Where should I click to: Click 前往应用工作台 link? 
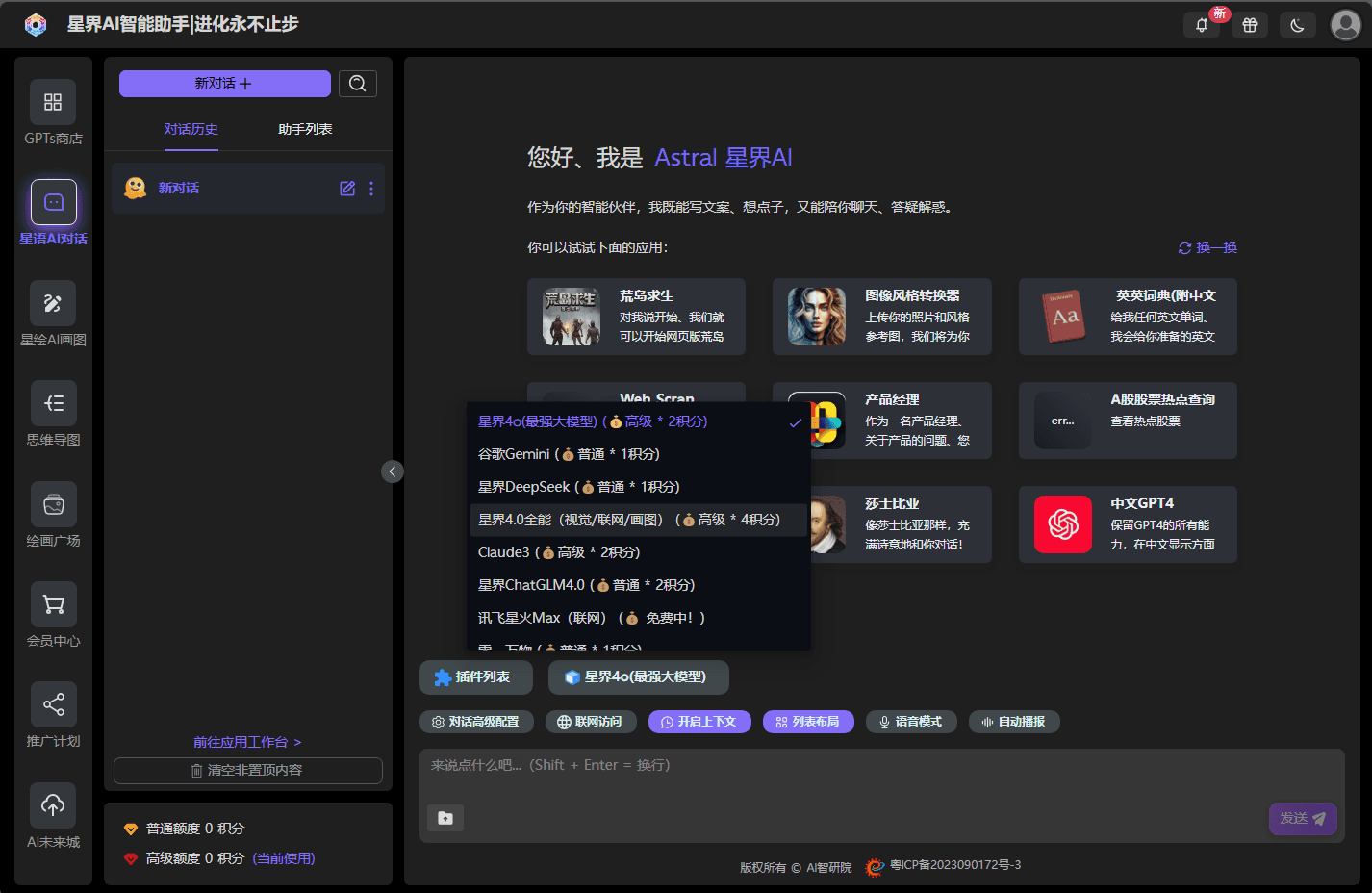(x=247, y=742)
